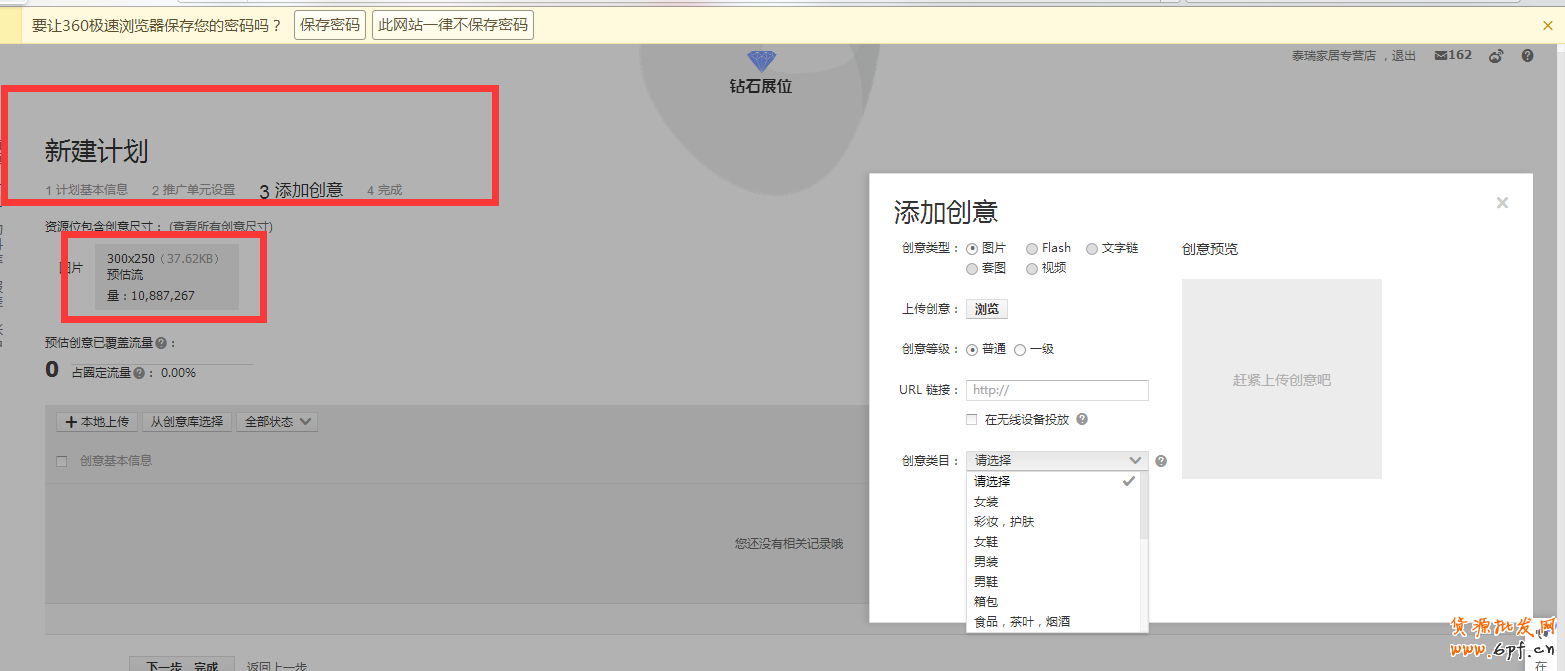Click the Weibo icon in header

click(x=1496, y=56)
